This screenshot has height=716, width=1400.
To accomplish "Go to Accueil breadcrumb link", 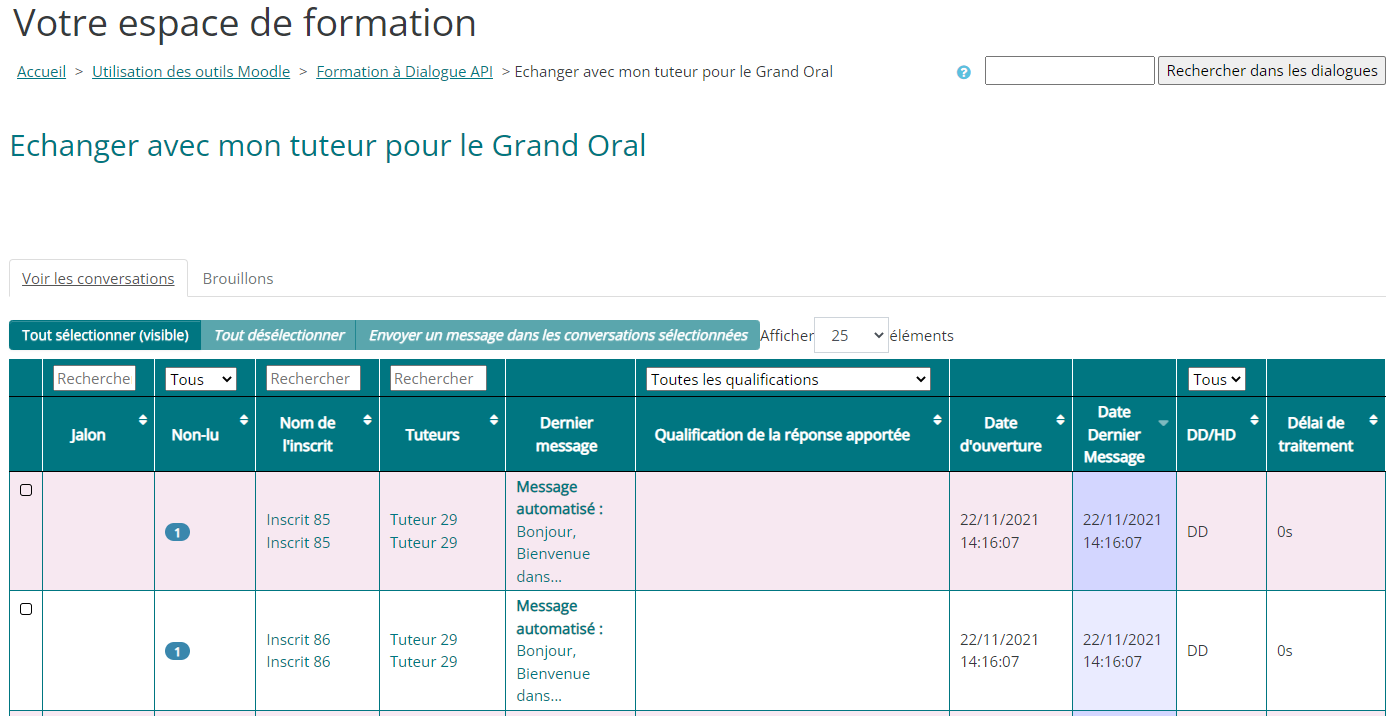I will (x=41, y=72).
